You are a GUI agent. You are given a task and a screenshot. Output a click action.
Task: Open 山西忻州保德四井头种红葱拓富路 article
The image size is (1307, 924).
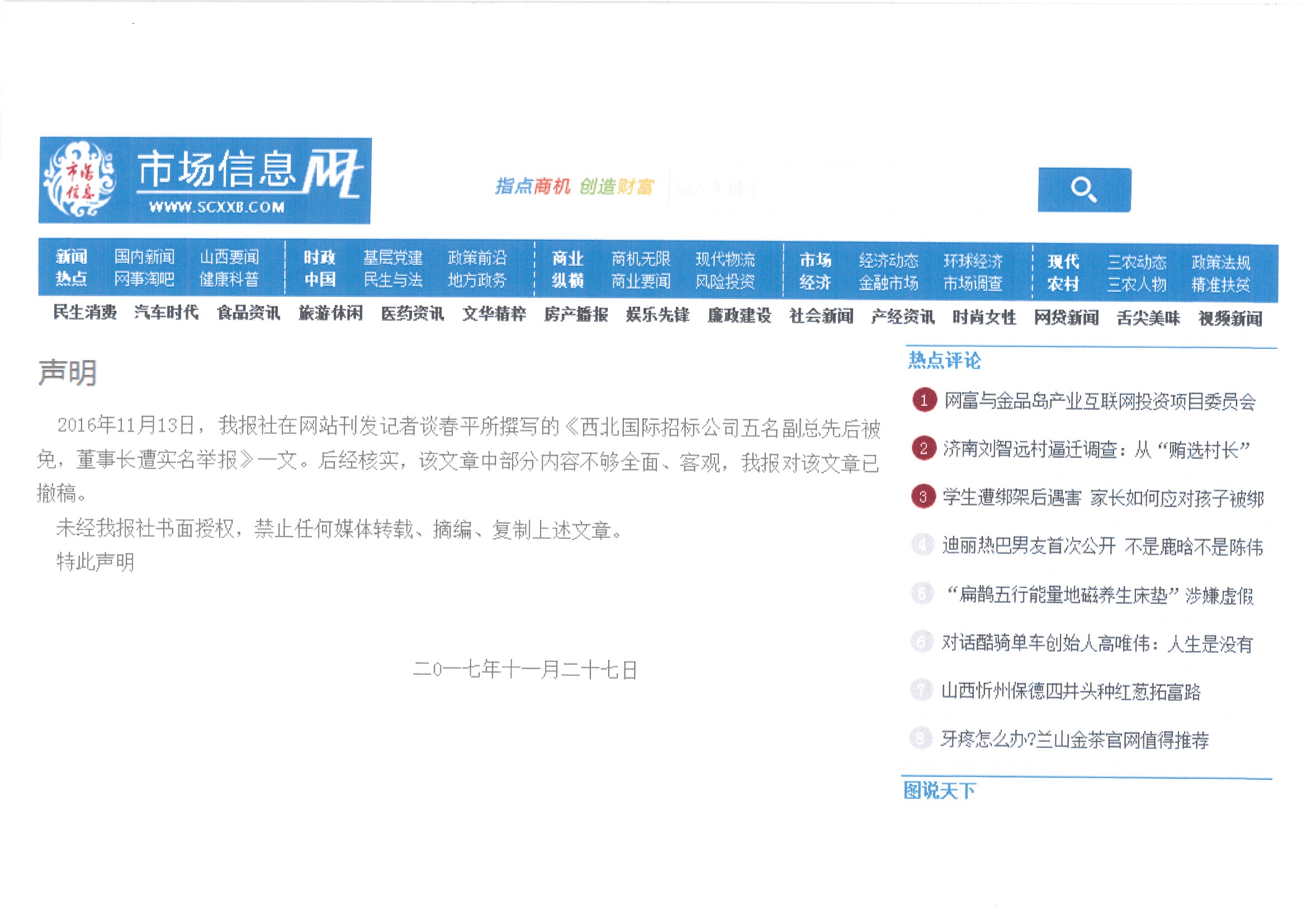(x=1070, y=691)
